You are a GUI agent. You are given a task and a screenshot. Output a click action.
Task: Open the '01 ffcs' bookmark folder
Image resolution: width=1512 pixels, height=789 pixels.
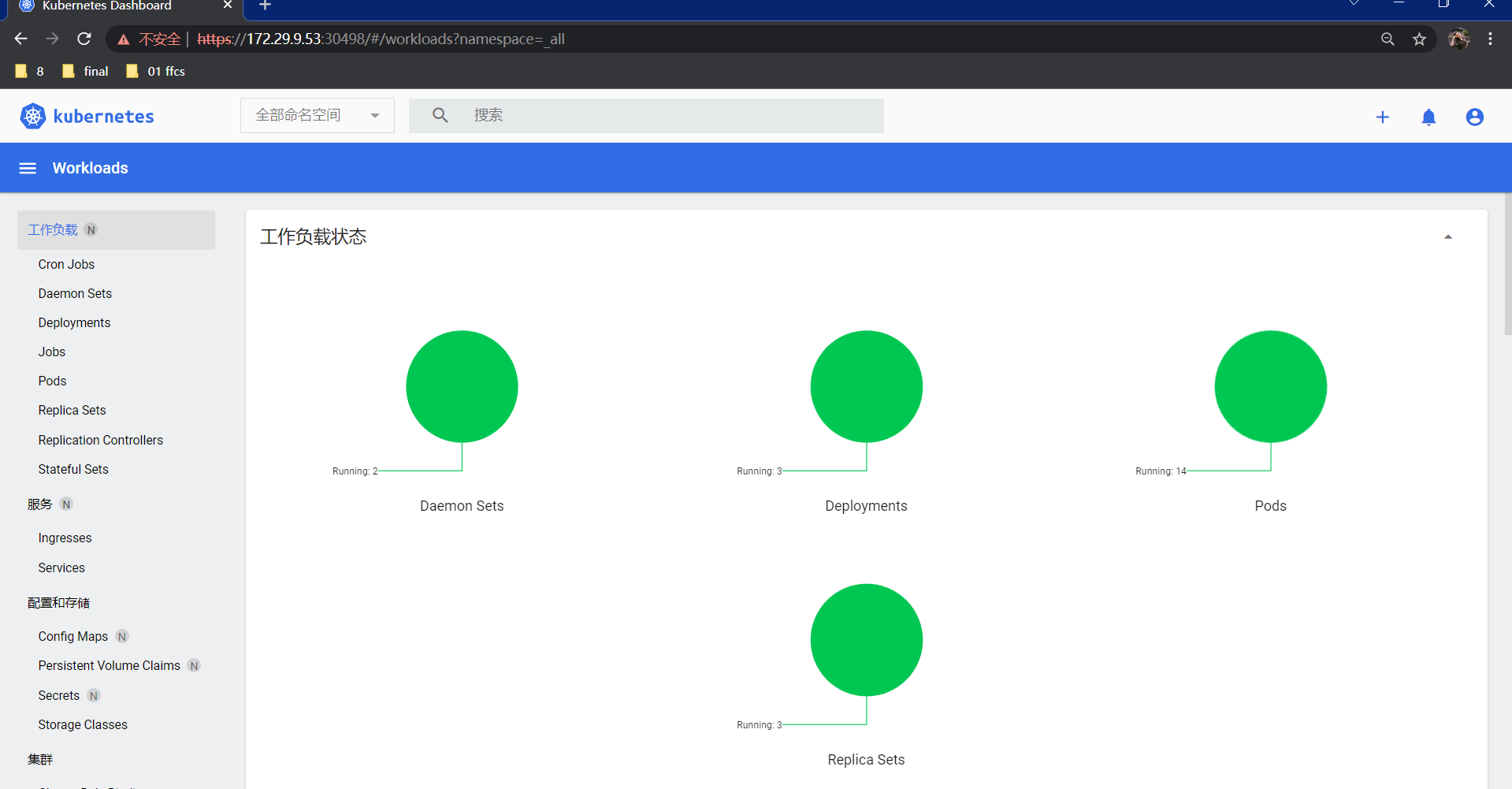155,71
